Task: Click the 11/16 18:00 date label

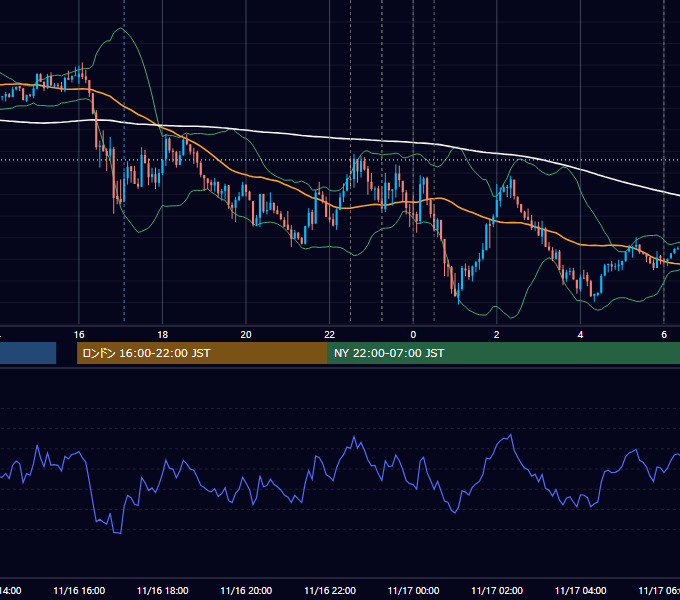Action: point(163,591)
